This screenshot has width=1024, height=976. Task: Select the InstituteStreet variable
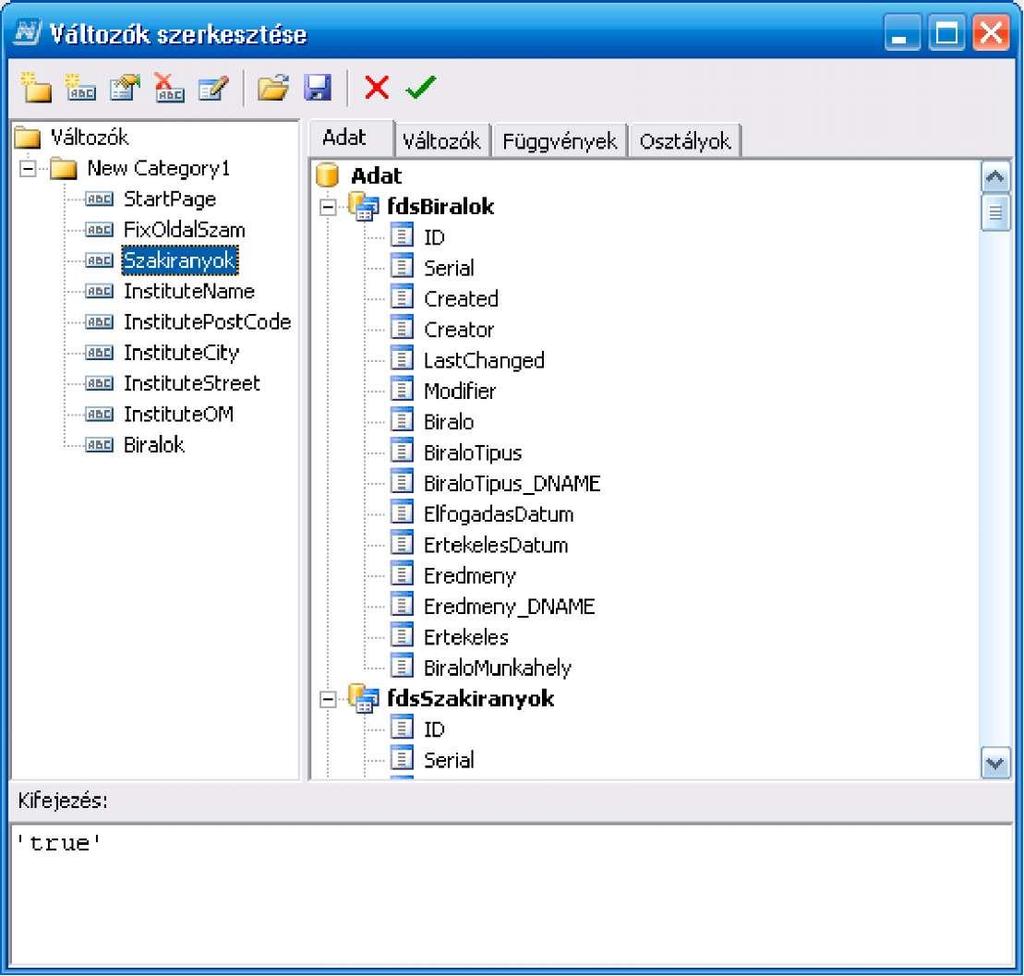click(x=192, y=383)
